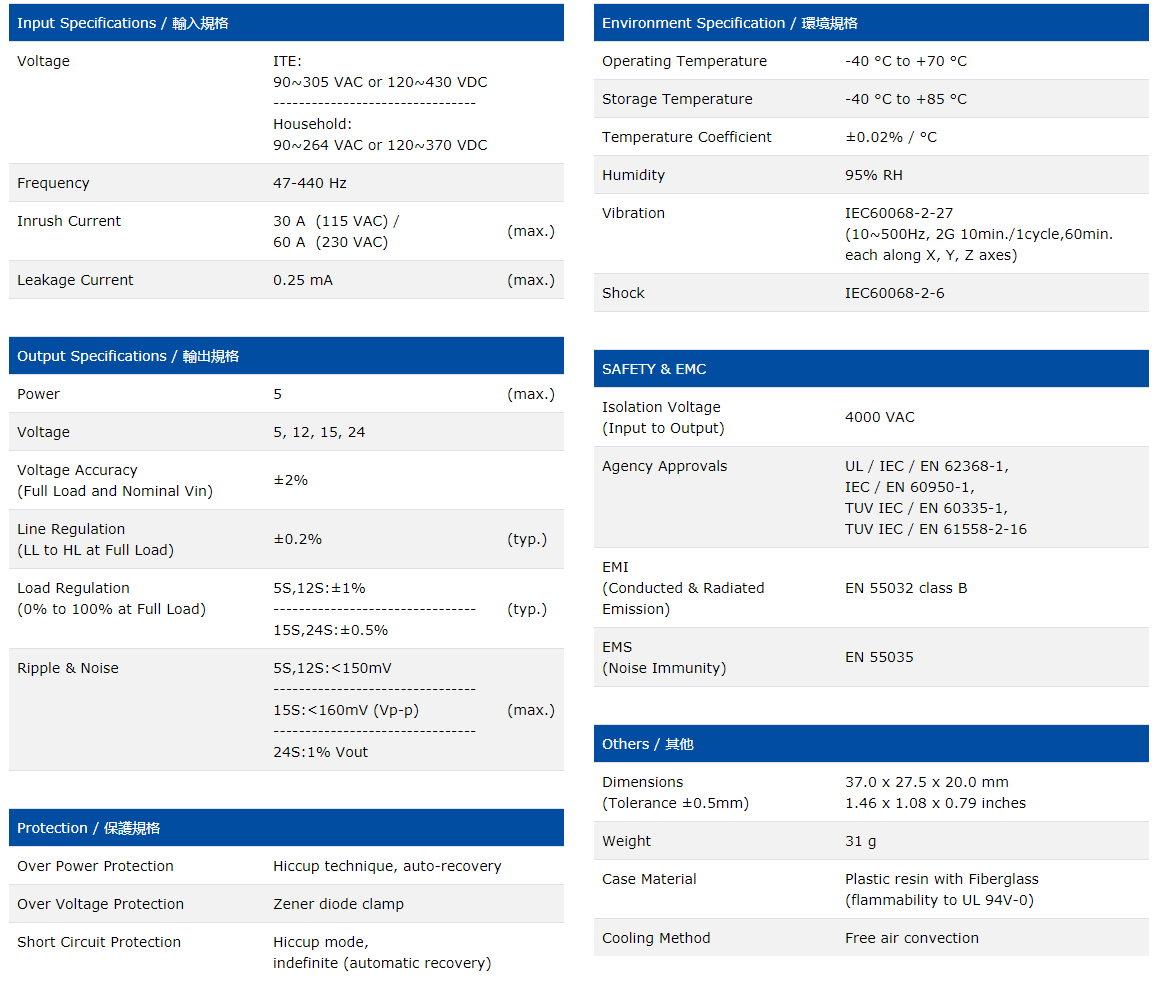Click the Line Regulation ±0.2% value
Viewport: 1158px width, 994px height.
298,539
